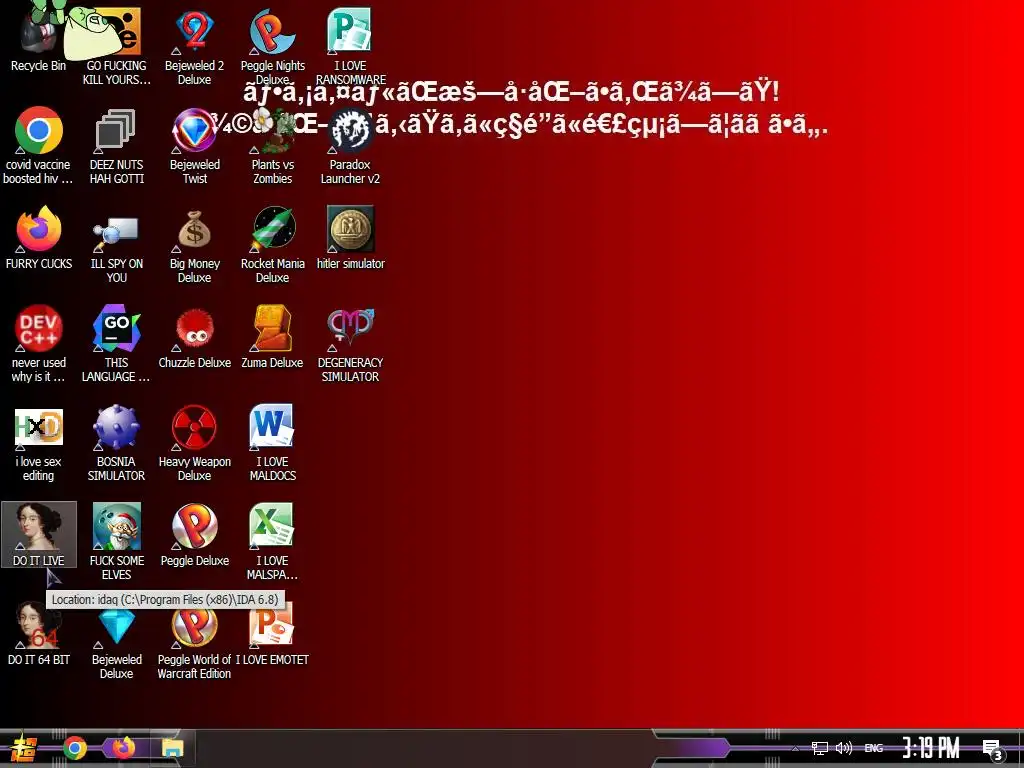Select the gray stacked-windows desktop icon
This screenshot has width=1024, height=768.
(x=116, y=145)
